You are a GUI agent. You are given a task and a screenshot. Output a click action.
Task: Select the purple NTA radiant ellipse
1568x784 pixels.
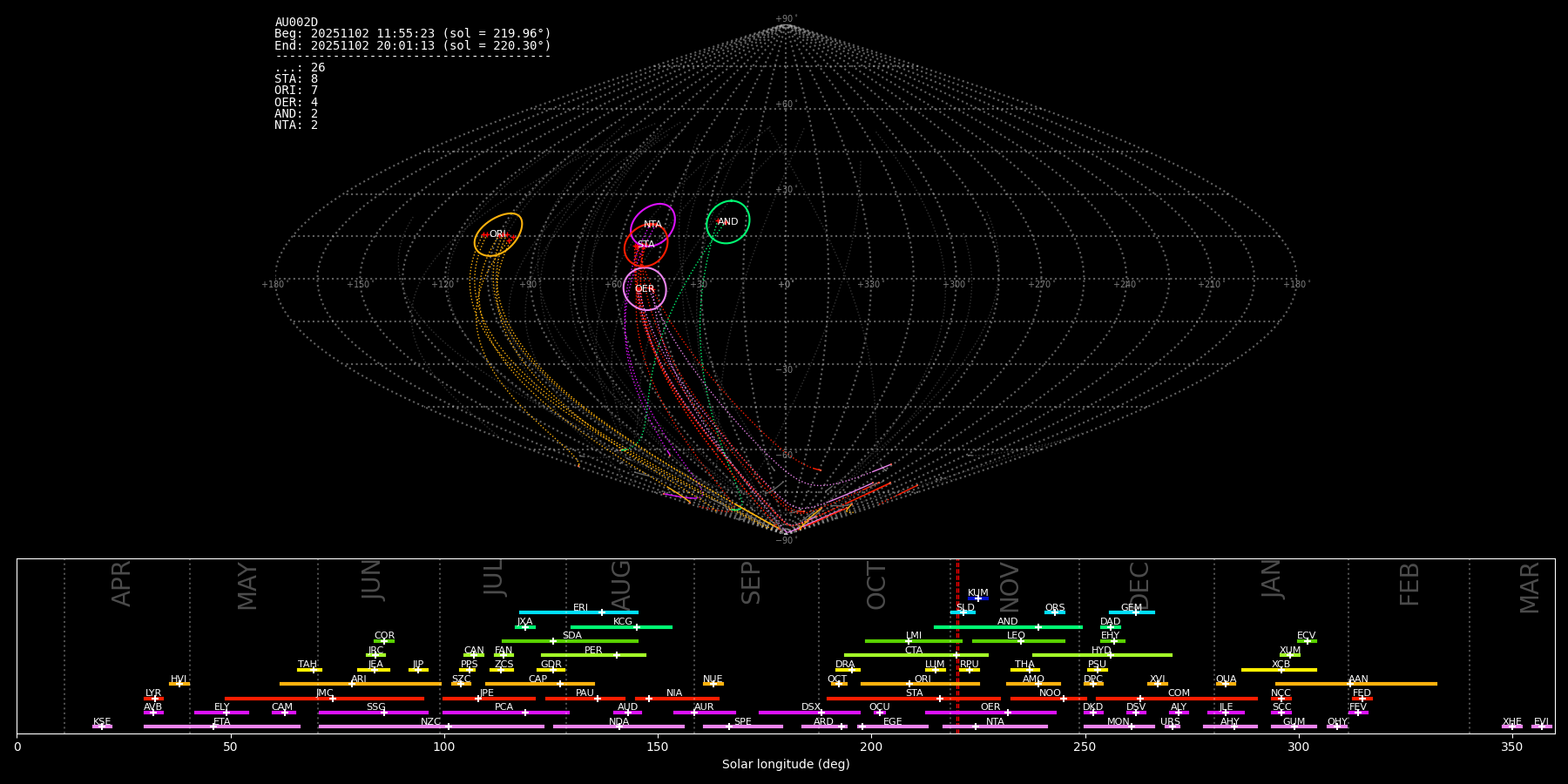coord(652,225)
